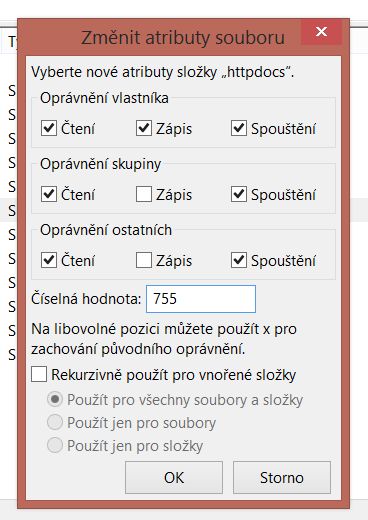Click the Oprávnění skupiny group label
The image size is (368, 520).
point(101,164)
